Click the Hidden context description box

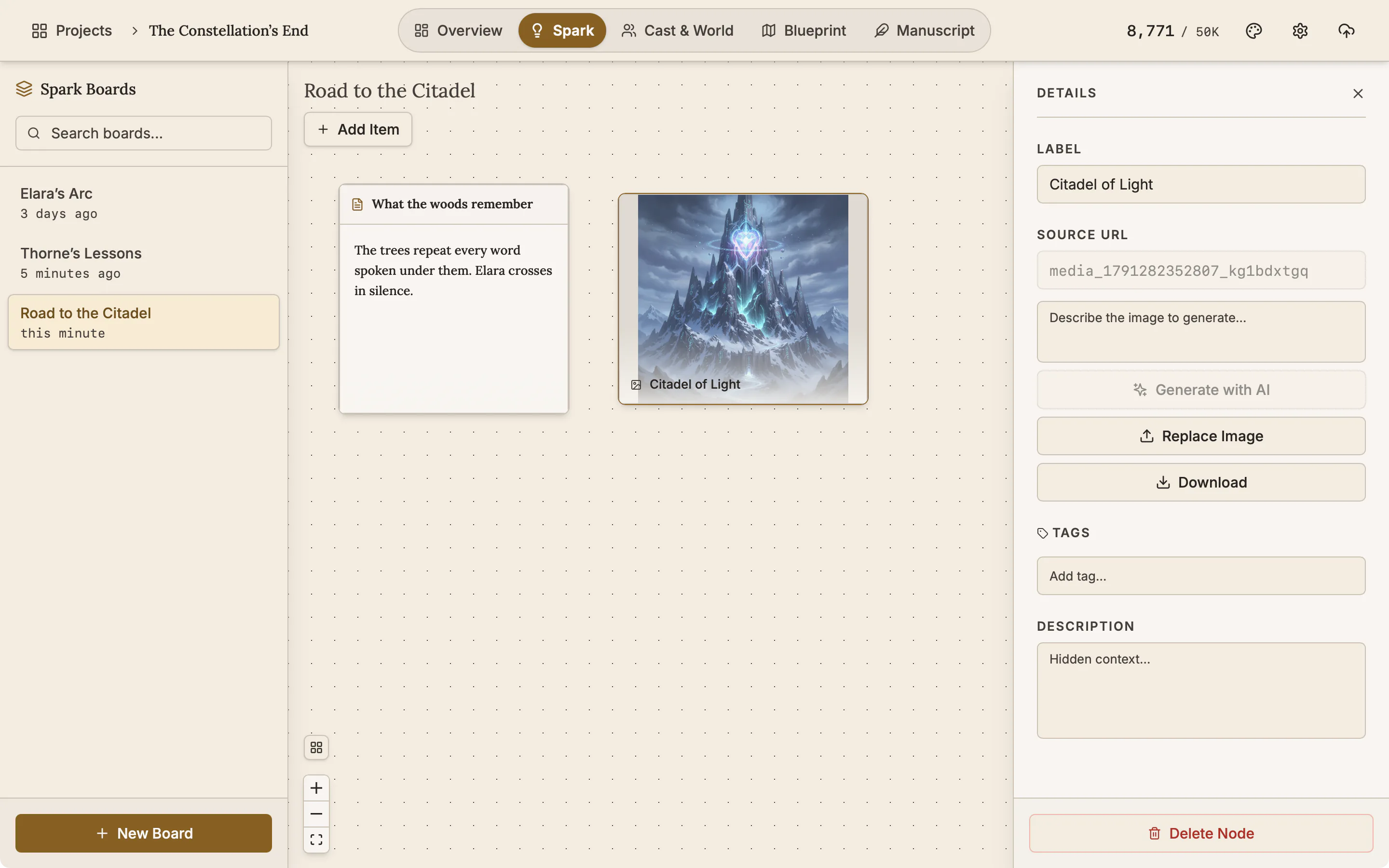(1201, 691)
